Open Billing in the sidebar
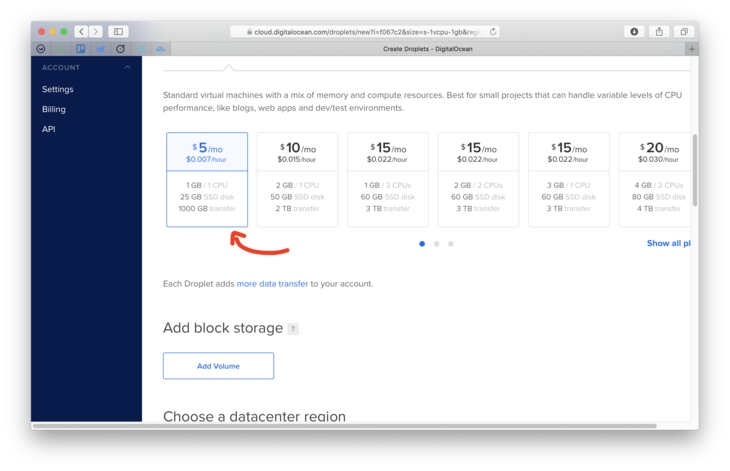Viewport: 730px width, 471px height. click(54, 109)
